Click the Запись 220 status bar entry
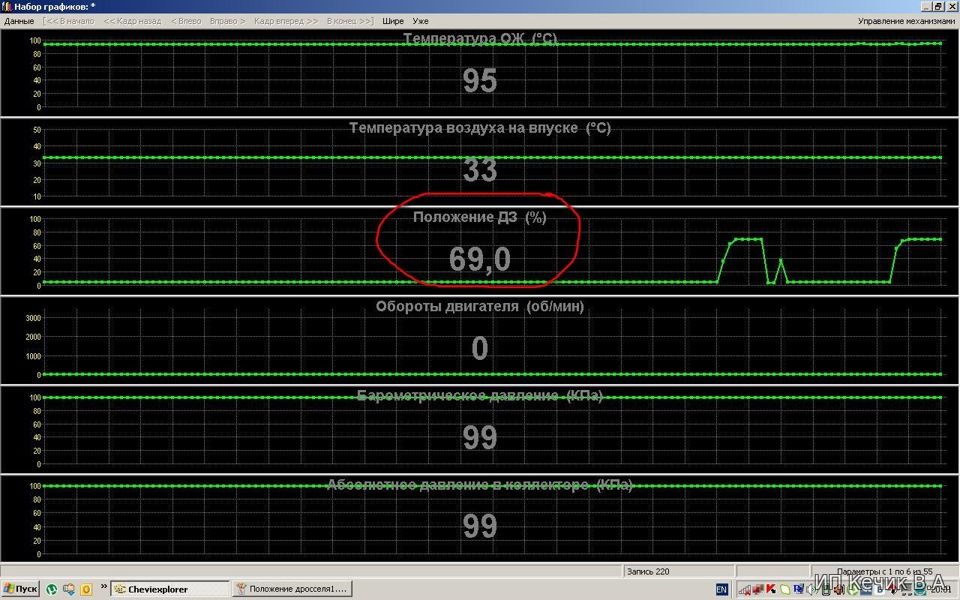 (x=648, y=571)
